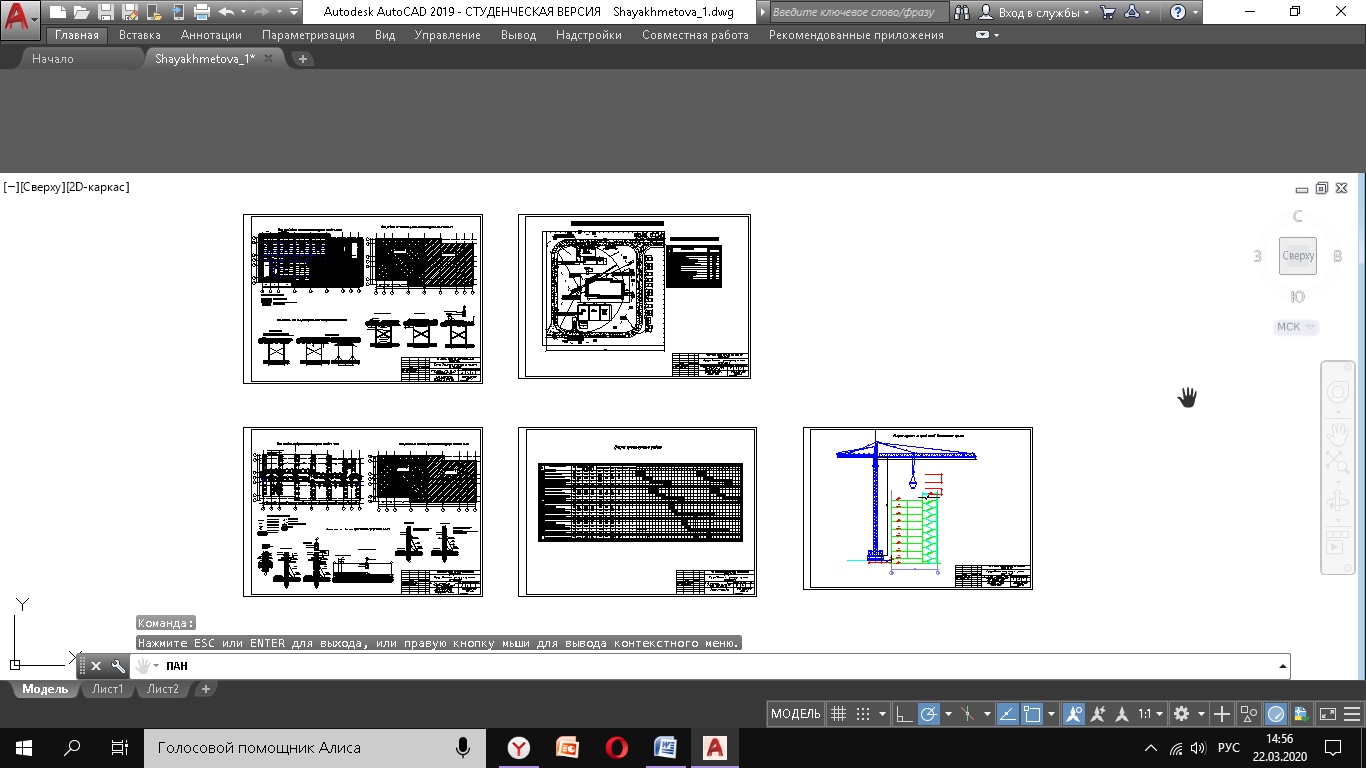Open ShowMotion in navigation bar
The width and height of the screenshot is (1366, 768).
pyautogui.click(x=1337, y=544)
